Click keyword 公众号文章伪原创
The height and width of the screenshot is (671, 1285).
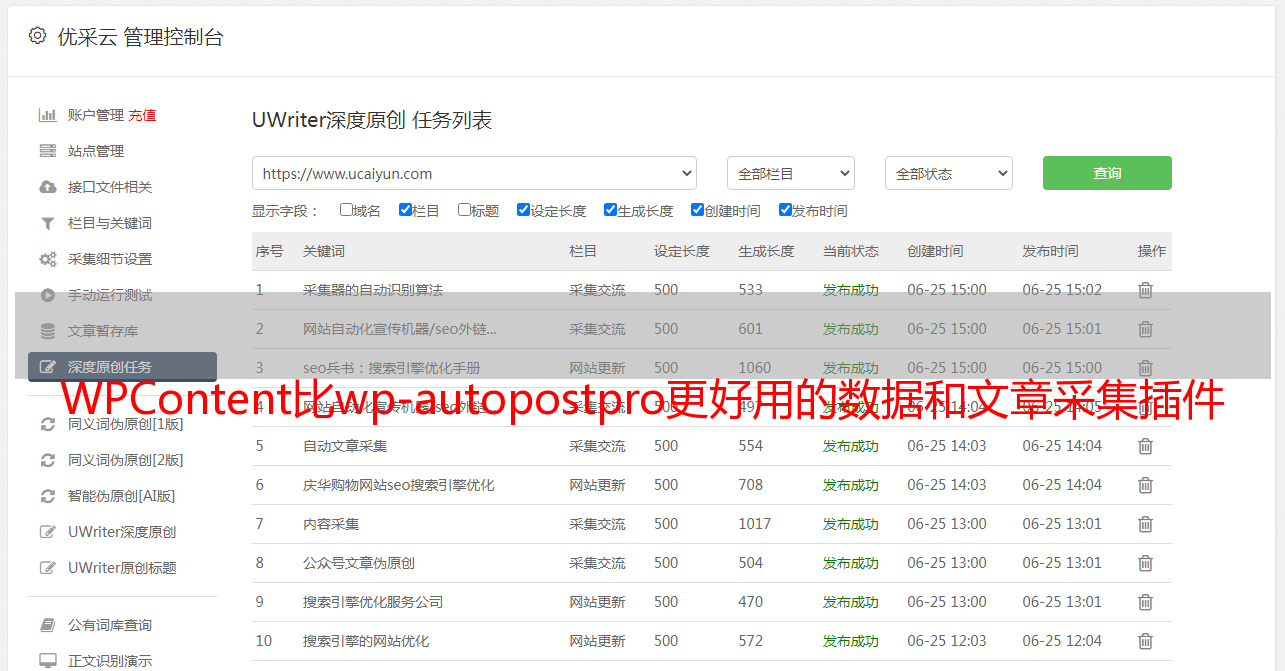coord(359,563)
